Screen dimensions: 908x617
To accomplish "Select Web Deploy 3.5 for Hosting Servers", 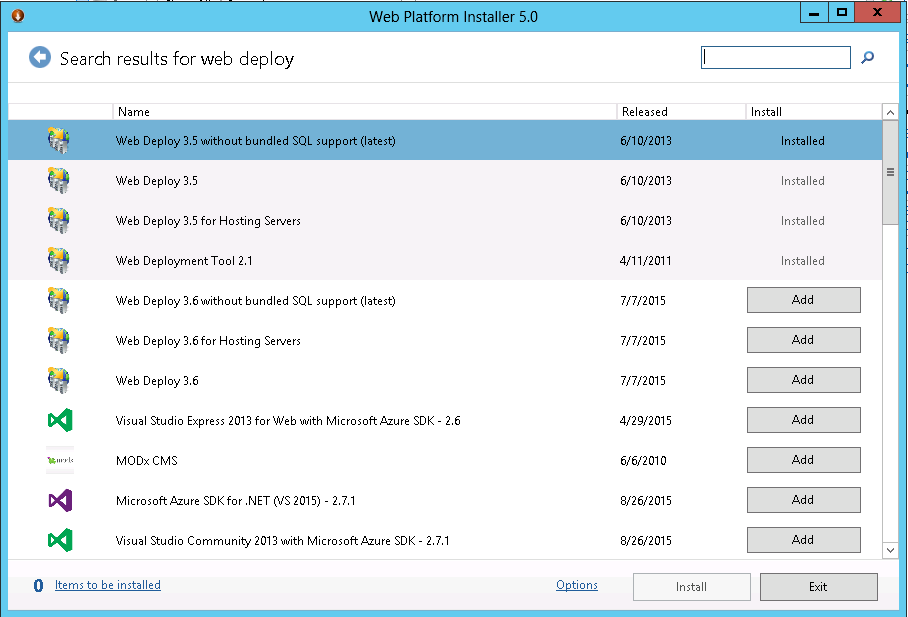I will [208, 221].
